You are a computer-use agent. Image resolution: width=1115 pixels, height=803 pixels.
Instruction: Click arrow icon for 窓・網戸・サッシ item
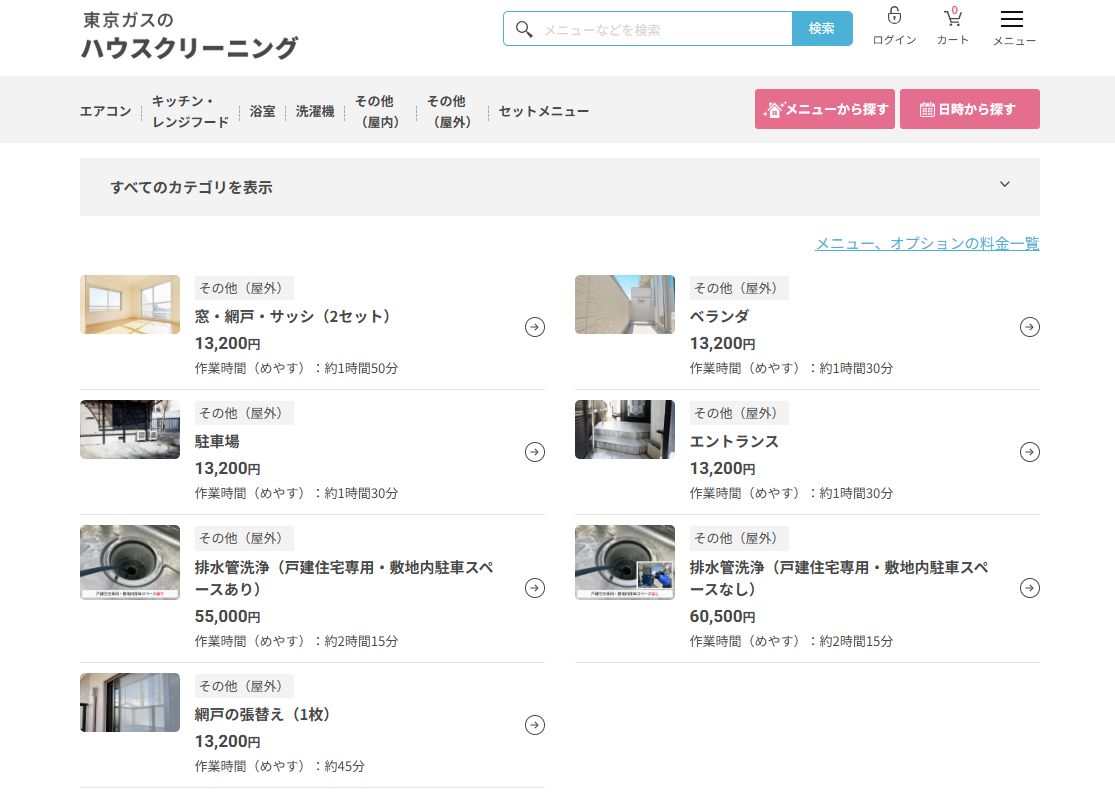pos(535,327)
